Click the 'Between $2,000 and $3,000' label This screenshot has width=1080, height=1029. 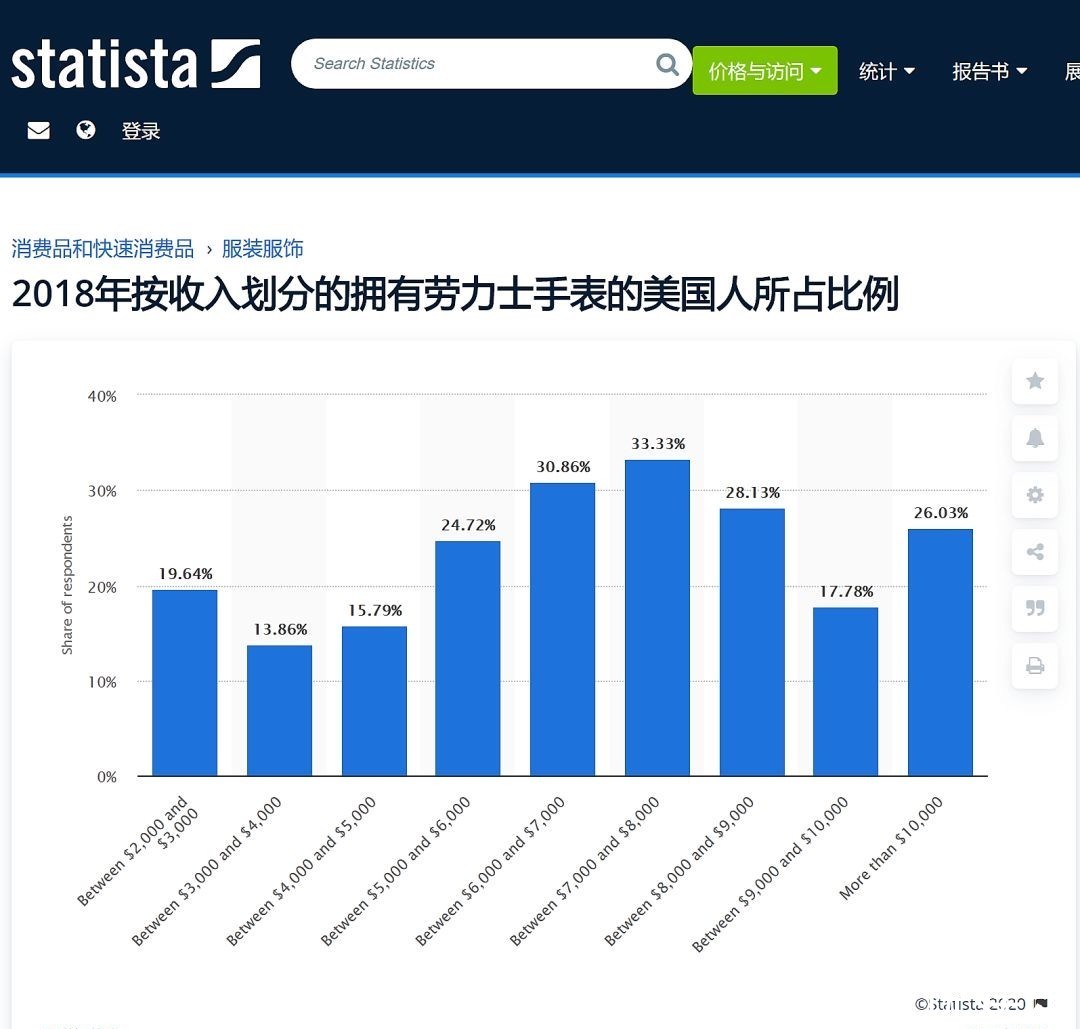click(138, 851)
